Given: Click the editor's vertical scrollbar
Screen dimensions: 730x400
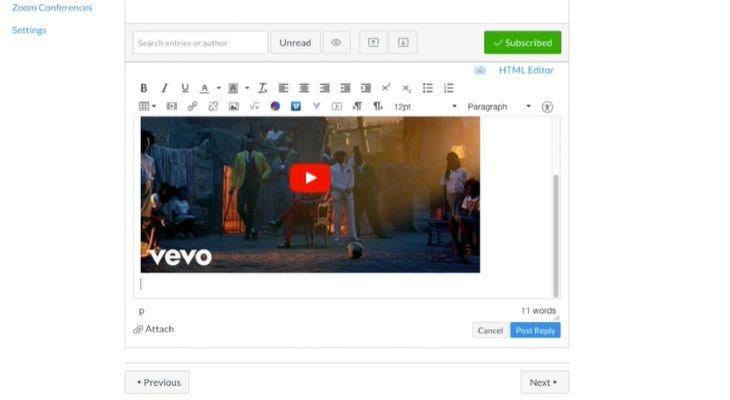Looking at the screenshot, I should pos(555,235).
